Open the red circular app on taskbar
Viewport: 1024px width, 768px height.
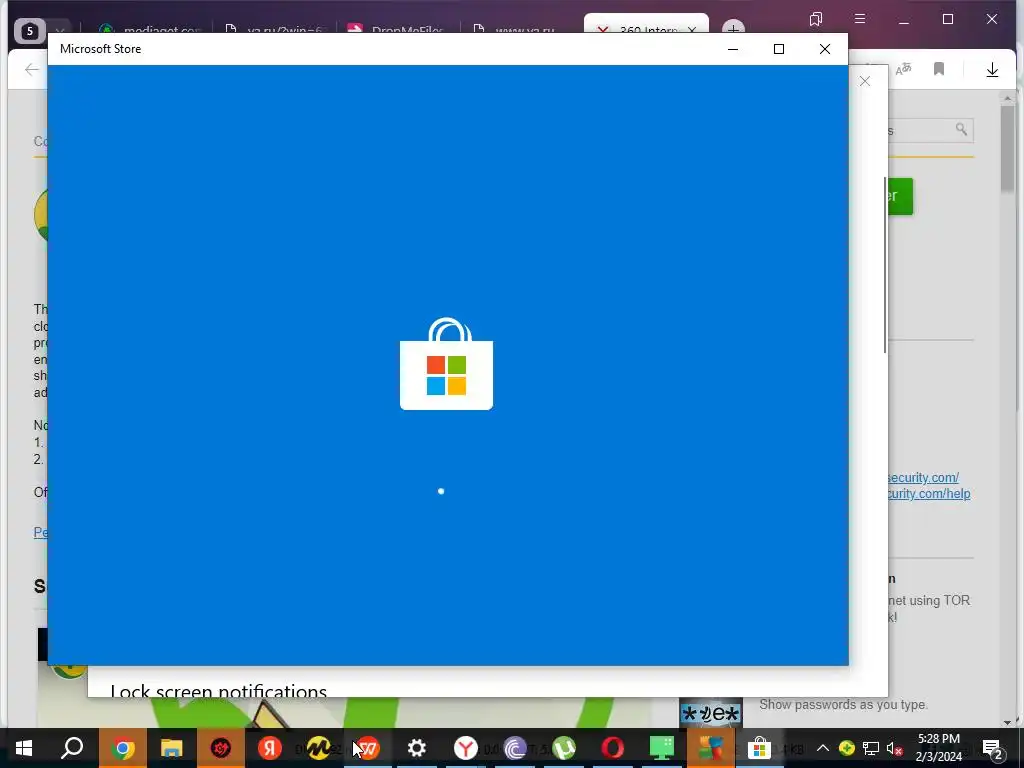pyautogui.click(x=221, y=748)
